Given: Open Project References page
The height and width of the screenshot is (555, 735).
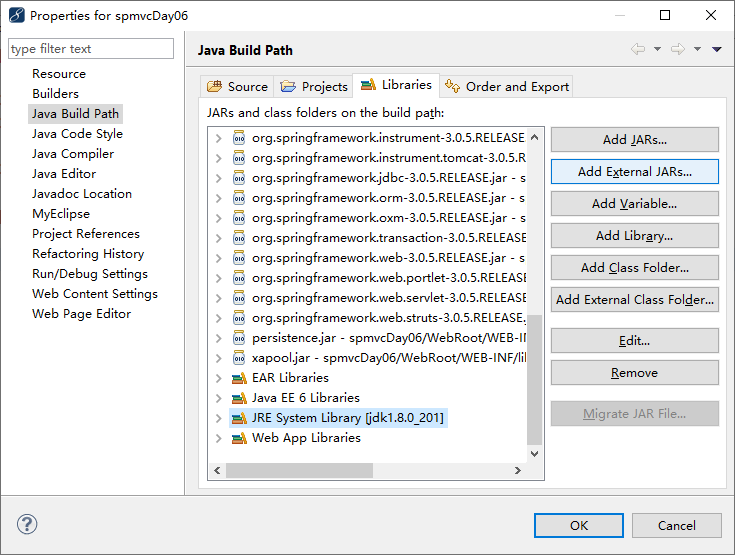Looking at the screenshot, I should [86, 234].
